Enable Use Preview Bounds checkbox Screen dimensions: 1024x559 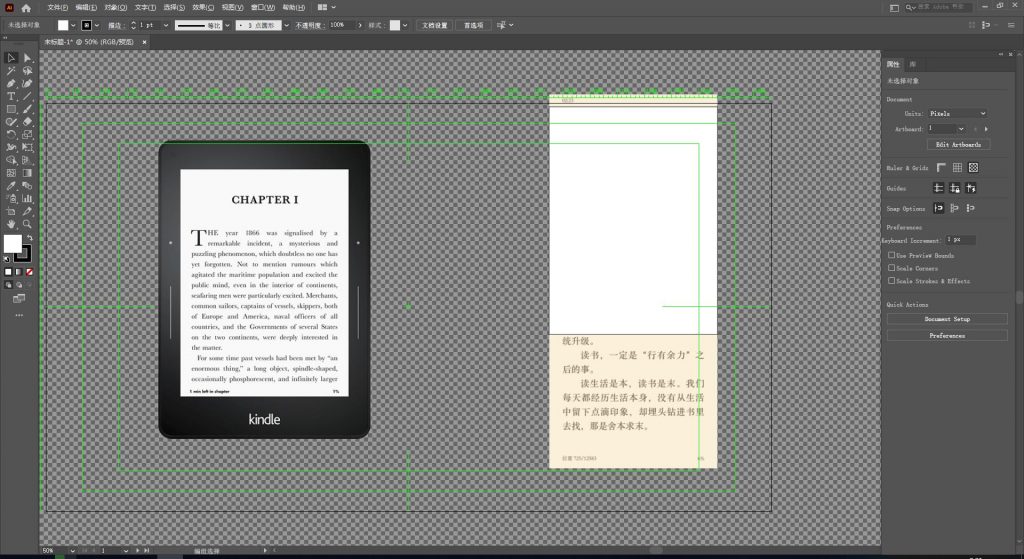pyautogui.click(x=891, y=255)
